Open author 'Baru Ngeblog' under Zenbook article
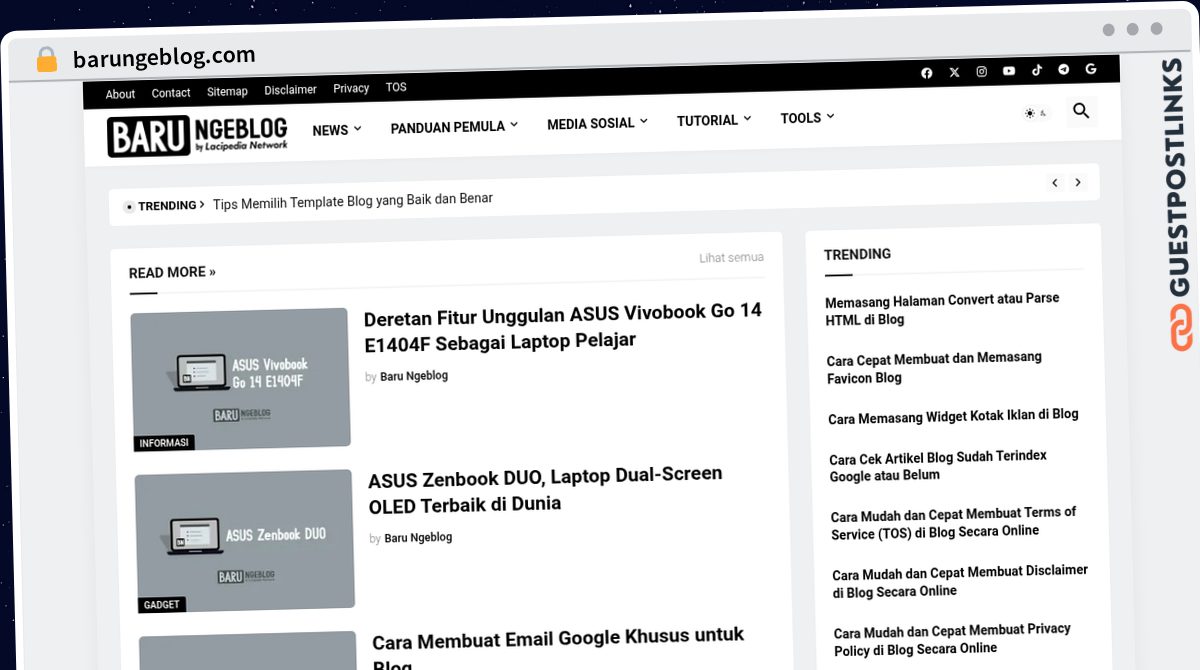 (418, 538)
